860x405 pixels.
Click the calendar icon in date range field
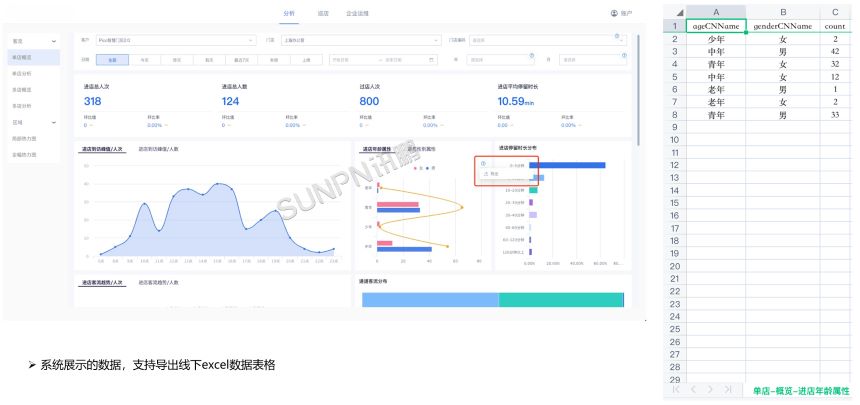click(432, 59)
